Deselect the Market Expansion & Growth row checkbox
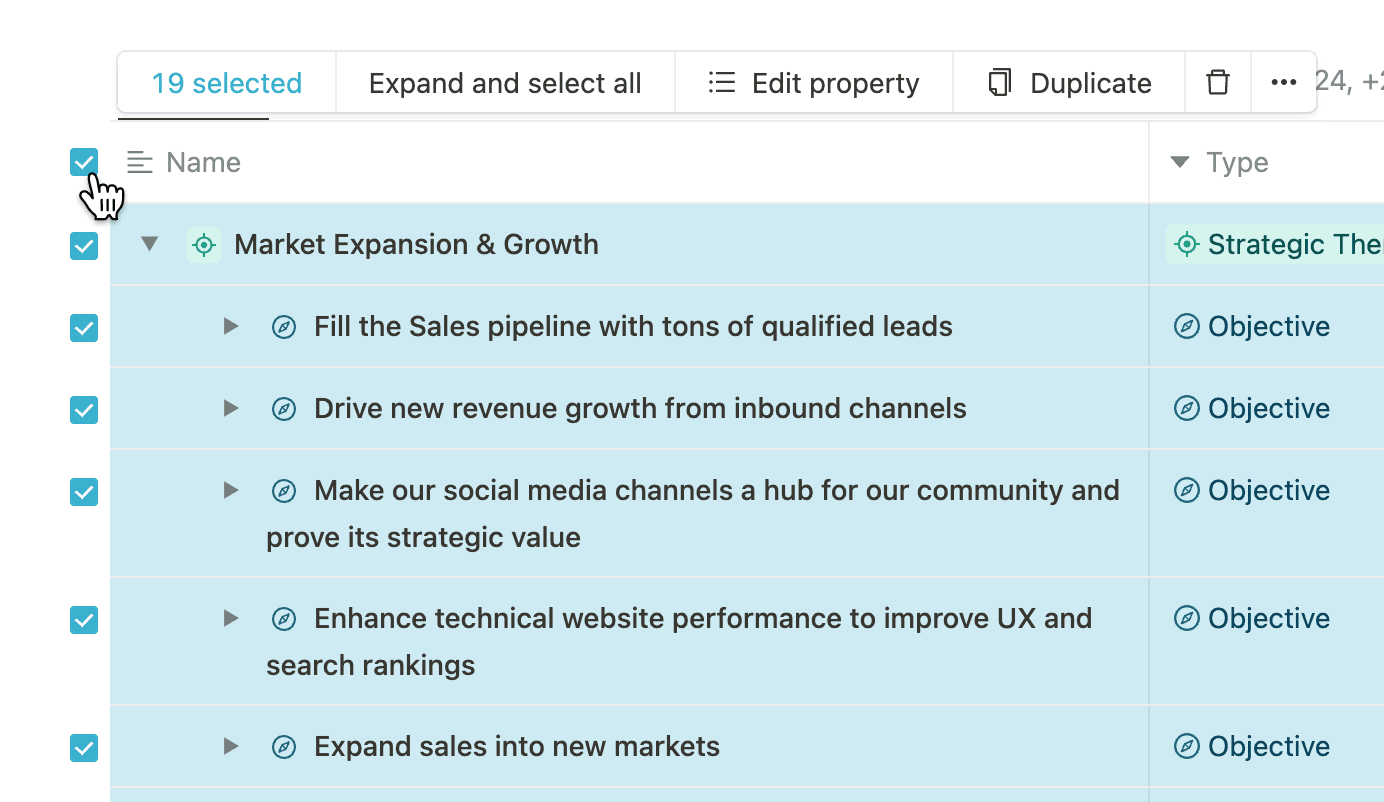The image size is (1384, 802). 84,246
